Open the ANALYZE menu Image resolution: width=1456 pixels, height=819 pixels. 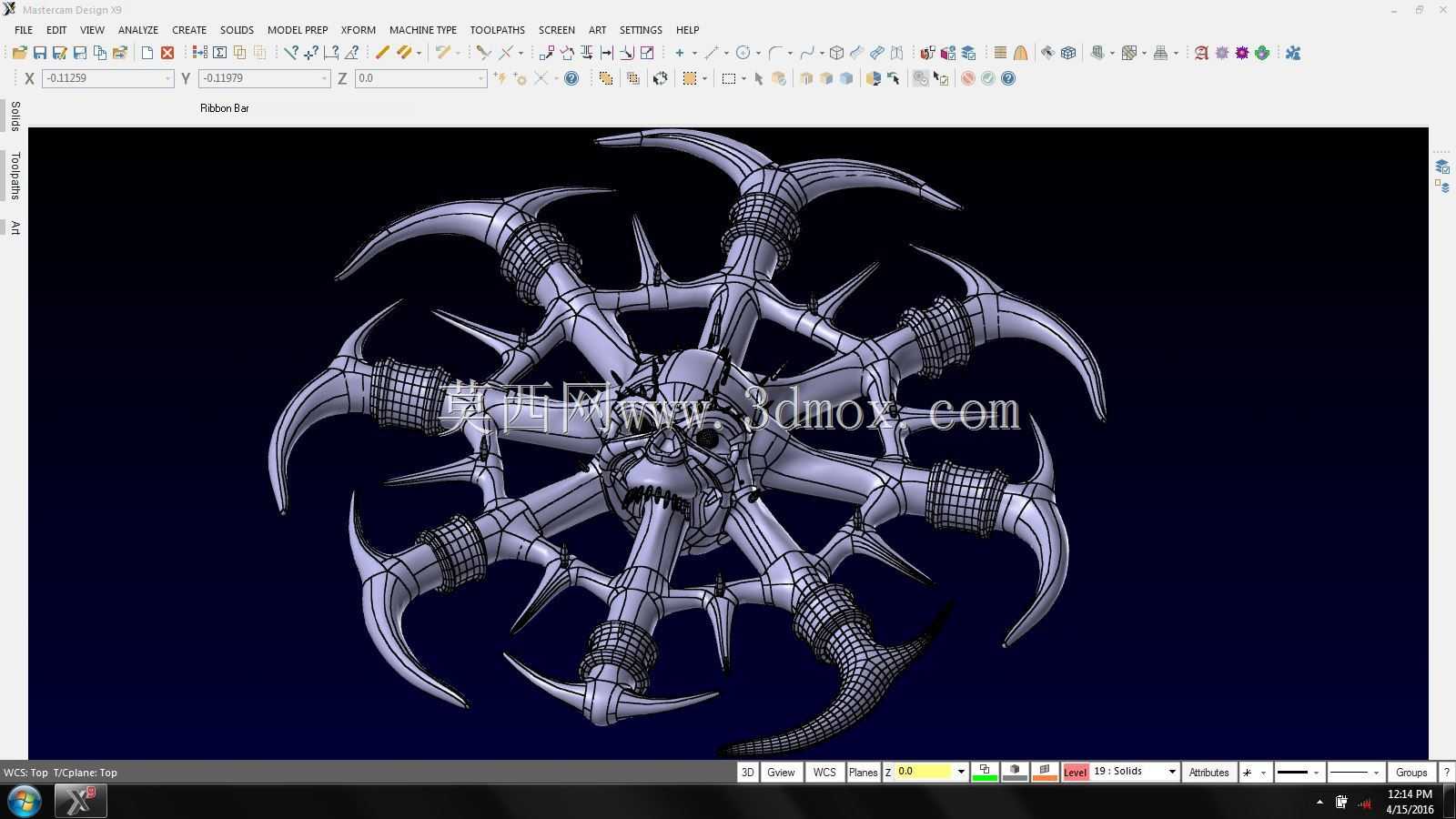(x=138, y=30)
